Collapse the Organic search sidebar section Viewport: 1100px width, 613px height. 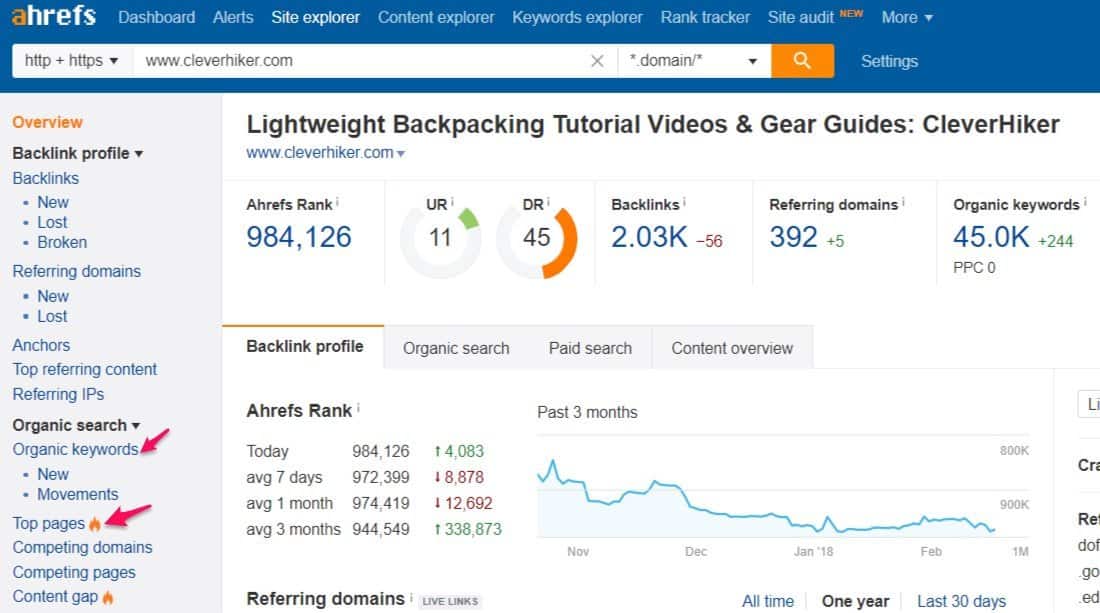pyautogui.click(x=76, y=425)
